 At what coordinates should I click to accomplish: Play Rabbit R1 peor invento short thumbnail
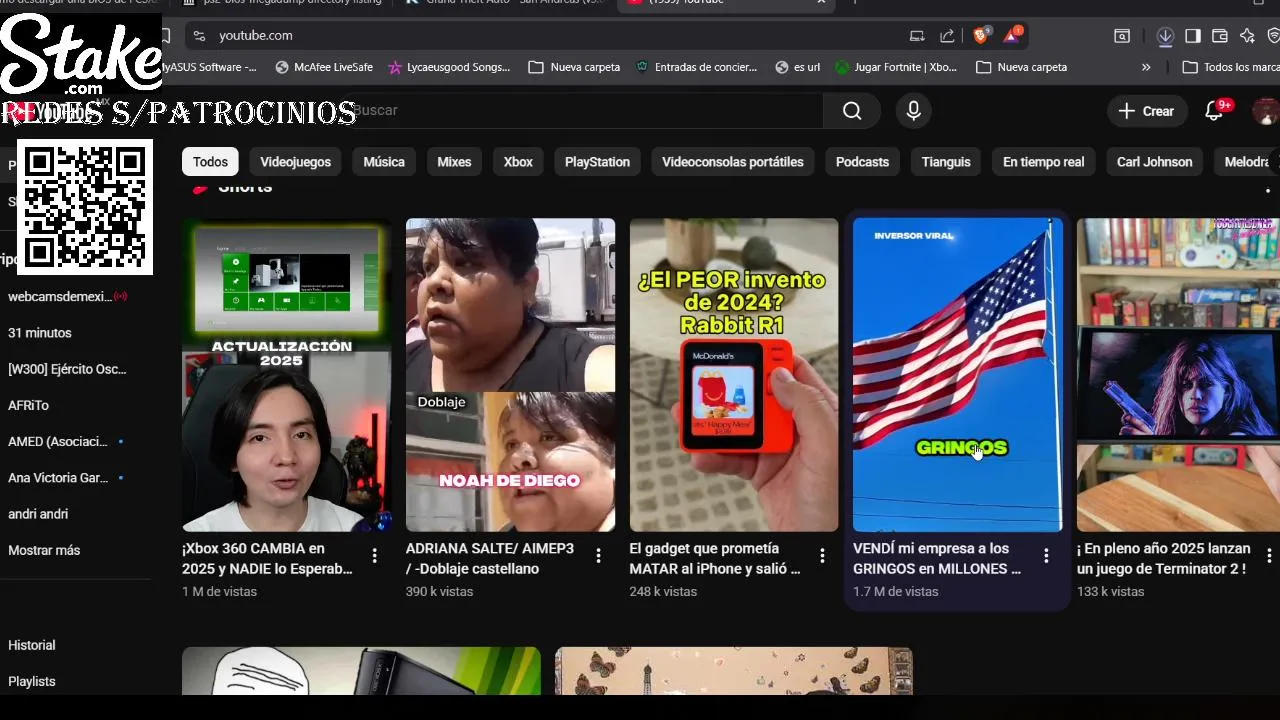734,375
